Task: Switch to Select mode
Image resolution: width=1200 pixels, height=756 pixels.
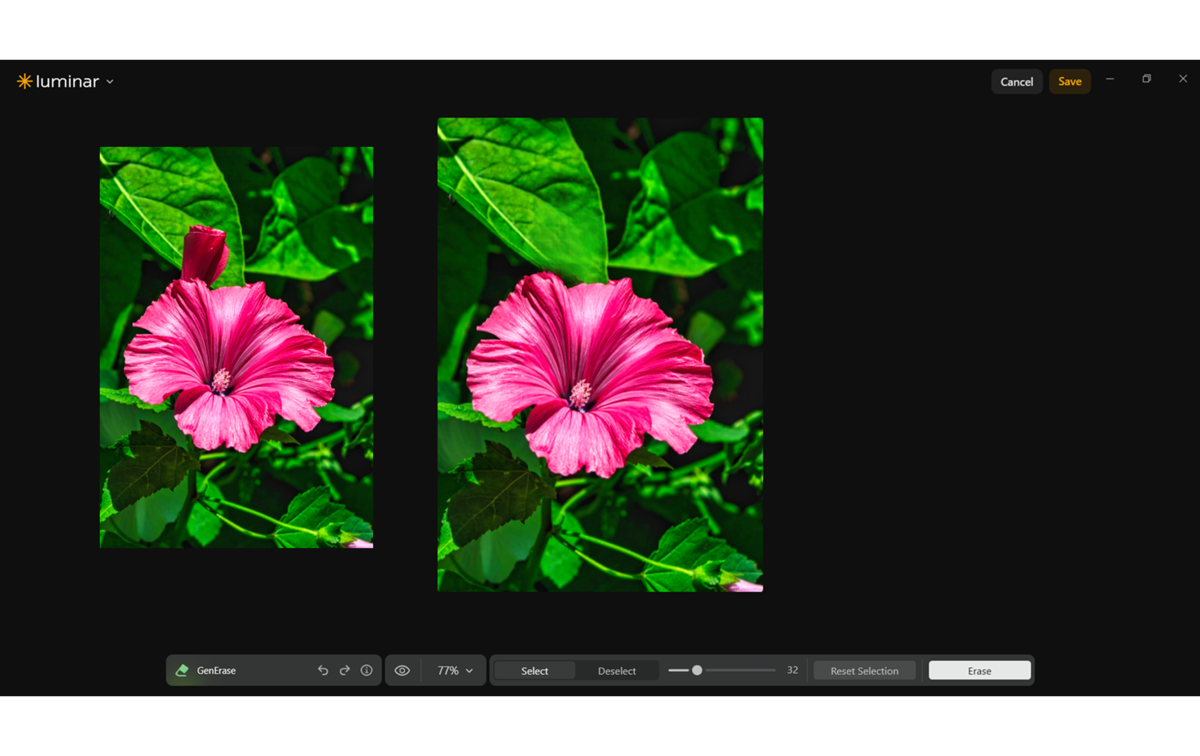Action: click(x=535, y=671)
